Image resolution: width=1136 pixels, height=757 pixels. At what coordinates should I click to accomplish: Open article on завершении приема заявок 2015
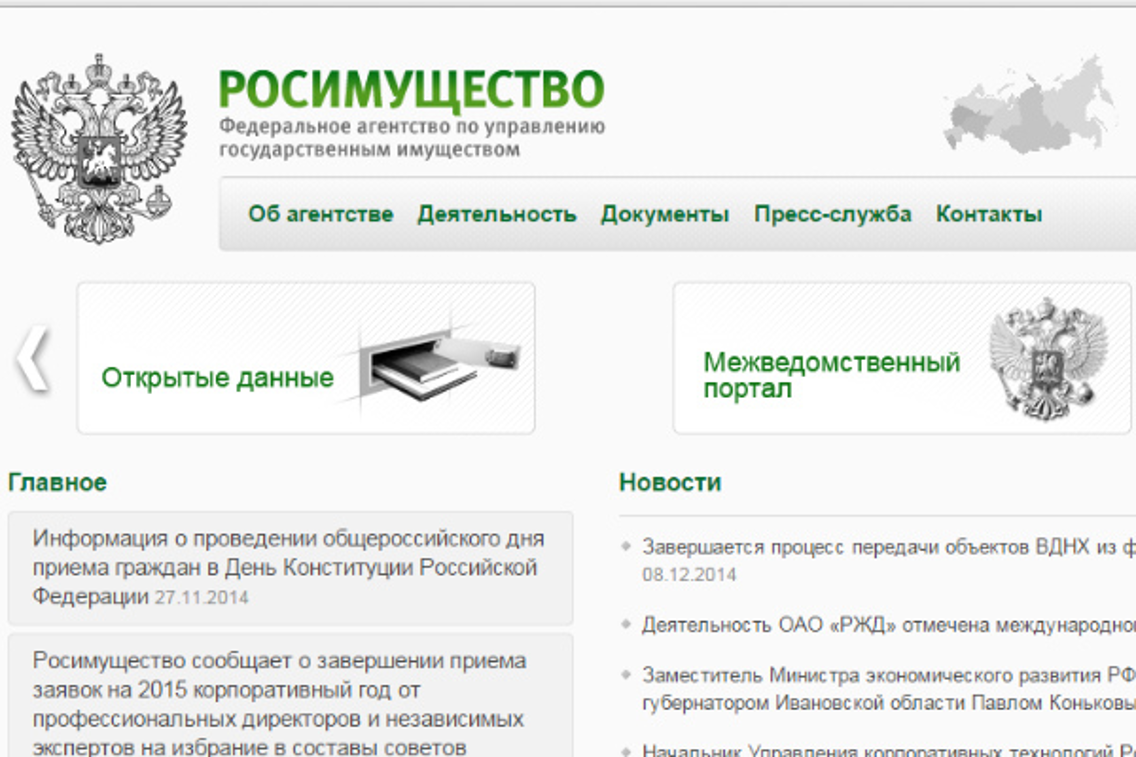click(x=279, y=703)
